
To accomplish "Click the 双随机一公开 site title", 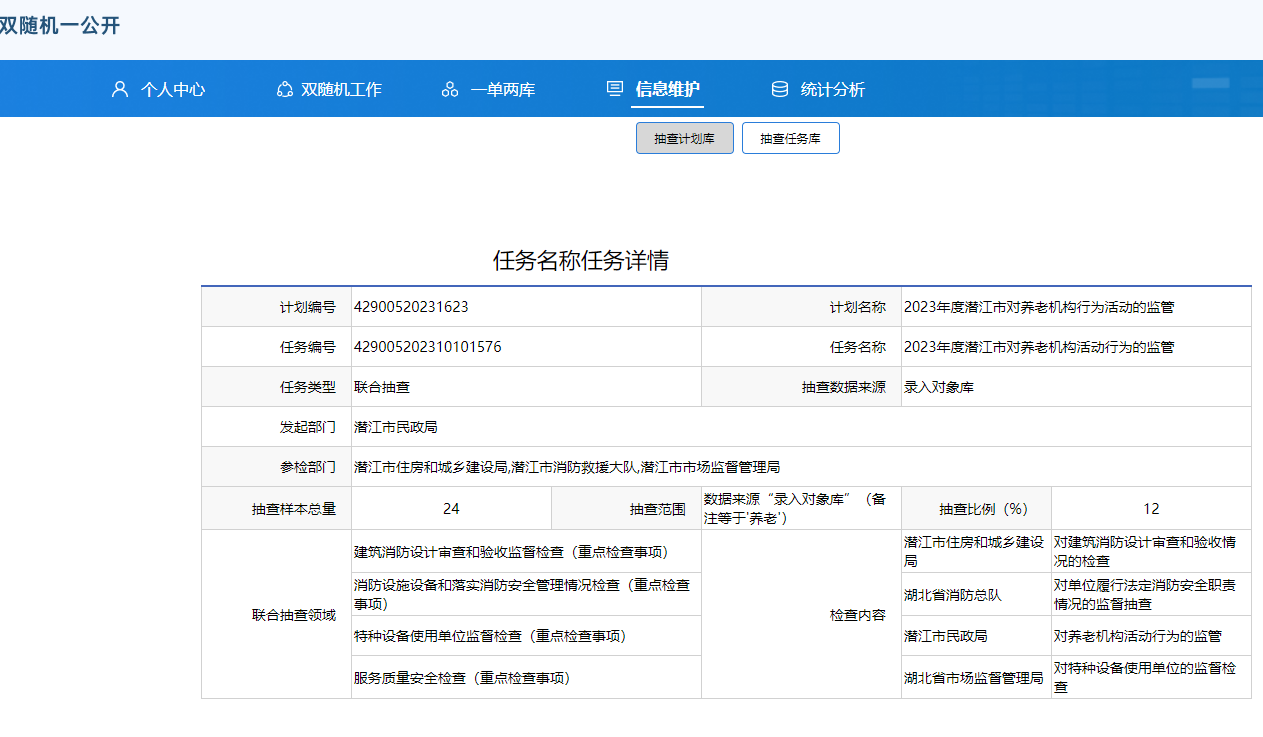I will tap(60, 26).
